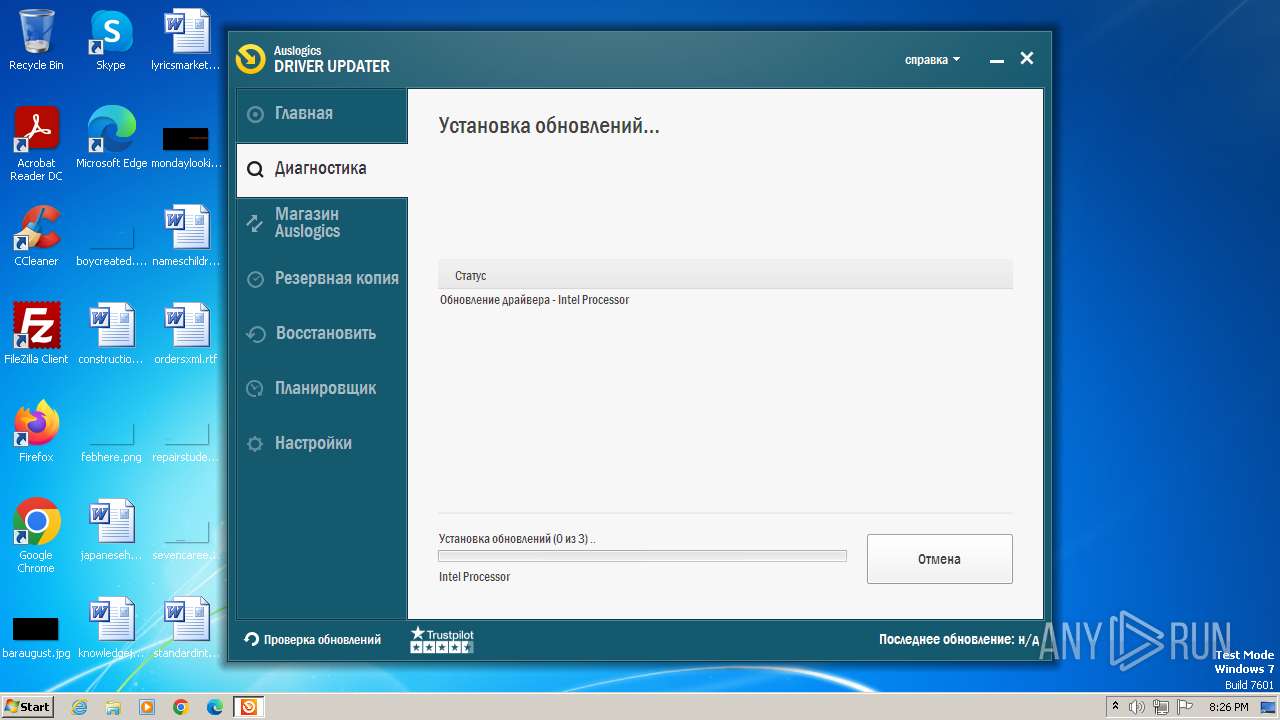This screenshot has height=720, width=1280.
Task: Open CCleaner desktop shortcut
Action: 36,236
